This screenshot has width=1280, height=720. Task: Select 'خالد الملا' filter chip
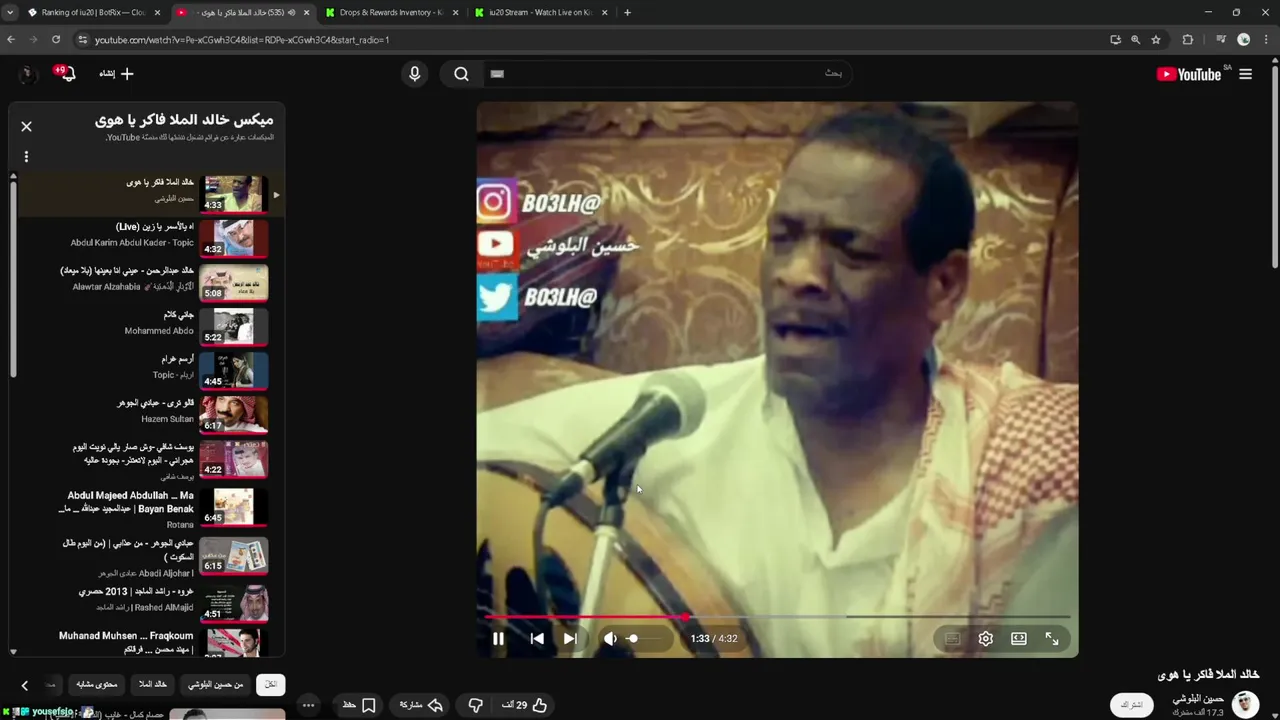[153, 684]
